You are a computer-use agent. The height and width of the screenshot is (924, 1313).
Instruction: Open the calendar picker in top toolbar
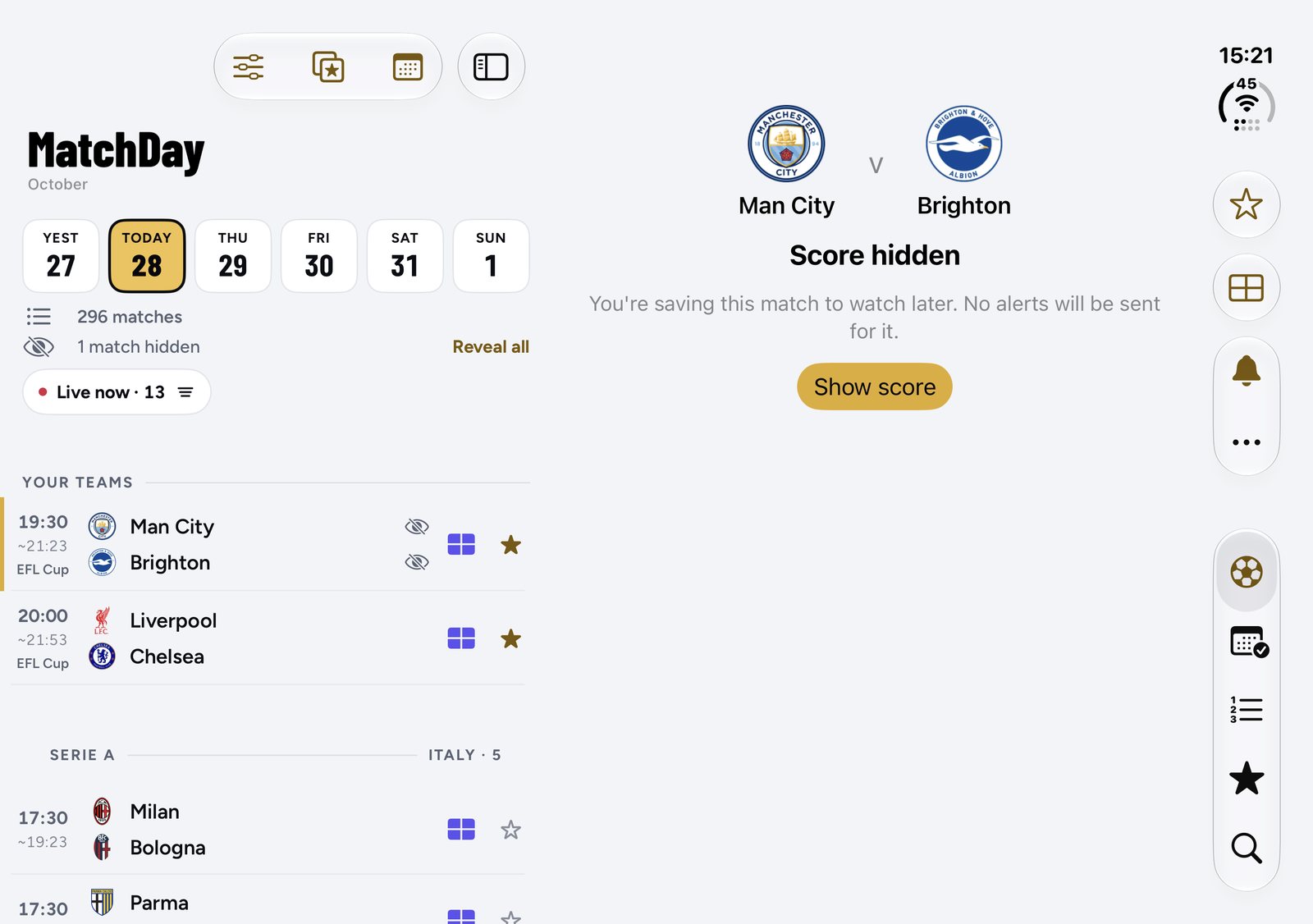click(x=408, y=66)
